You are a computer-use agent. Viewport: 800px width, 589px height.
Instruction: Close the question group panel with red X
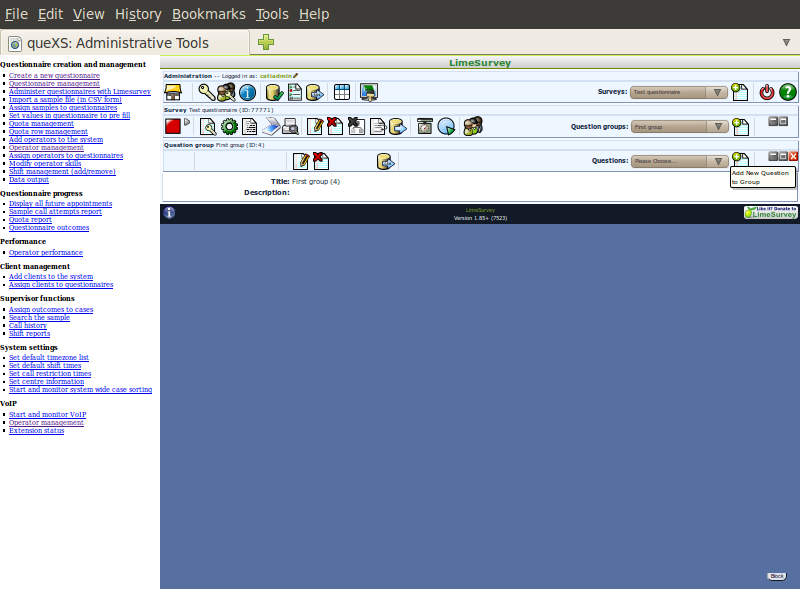click(794, 156)
